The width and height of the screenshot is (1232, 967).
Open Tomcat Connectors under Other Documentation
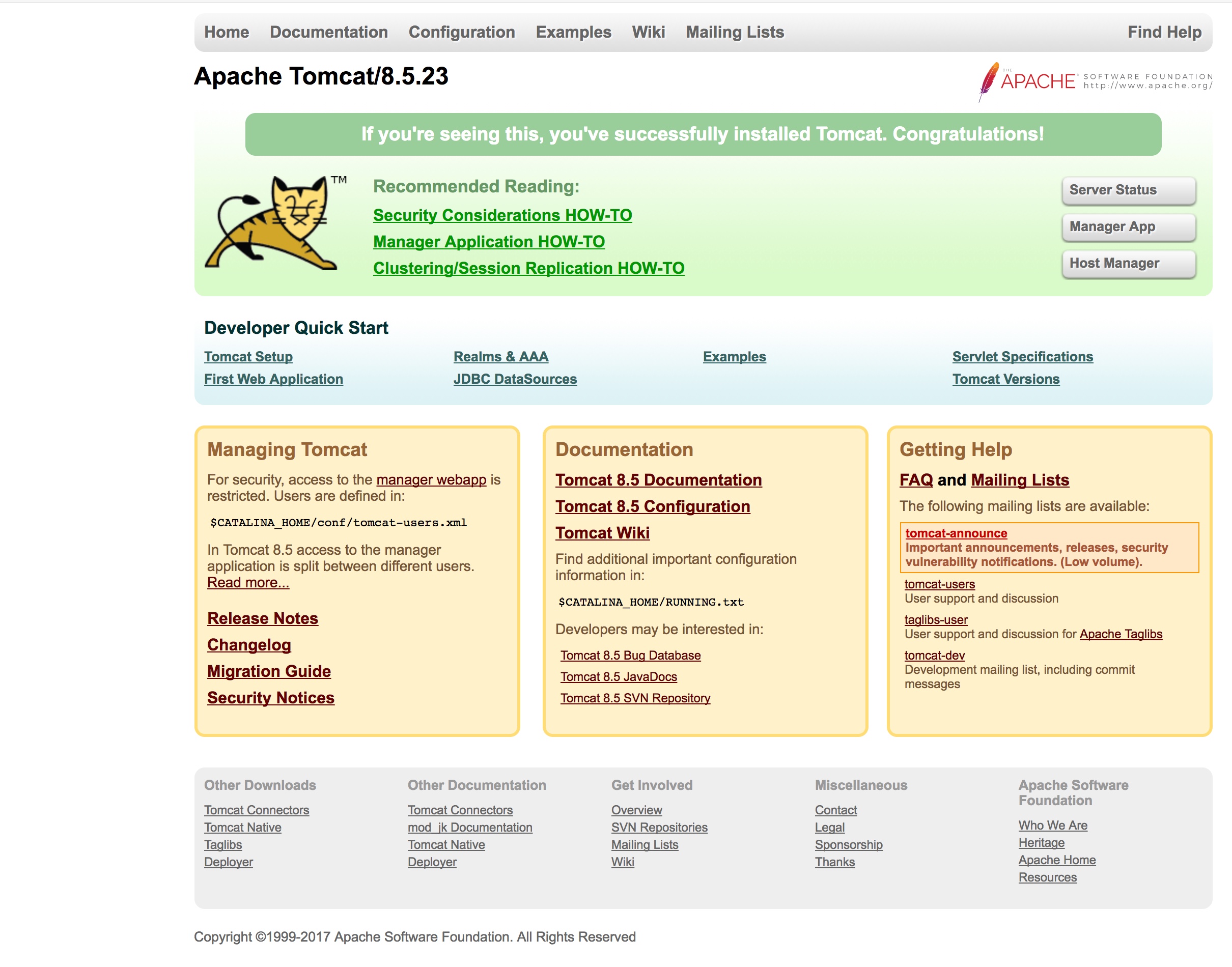[x=460, y=810]
